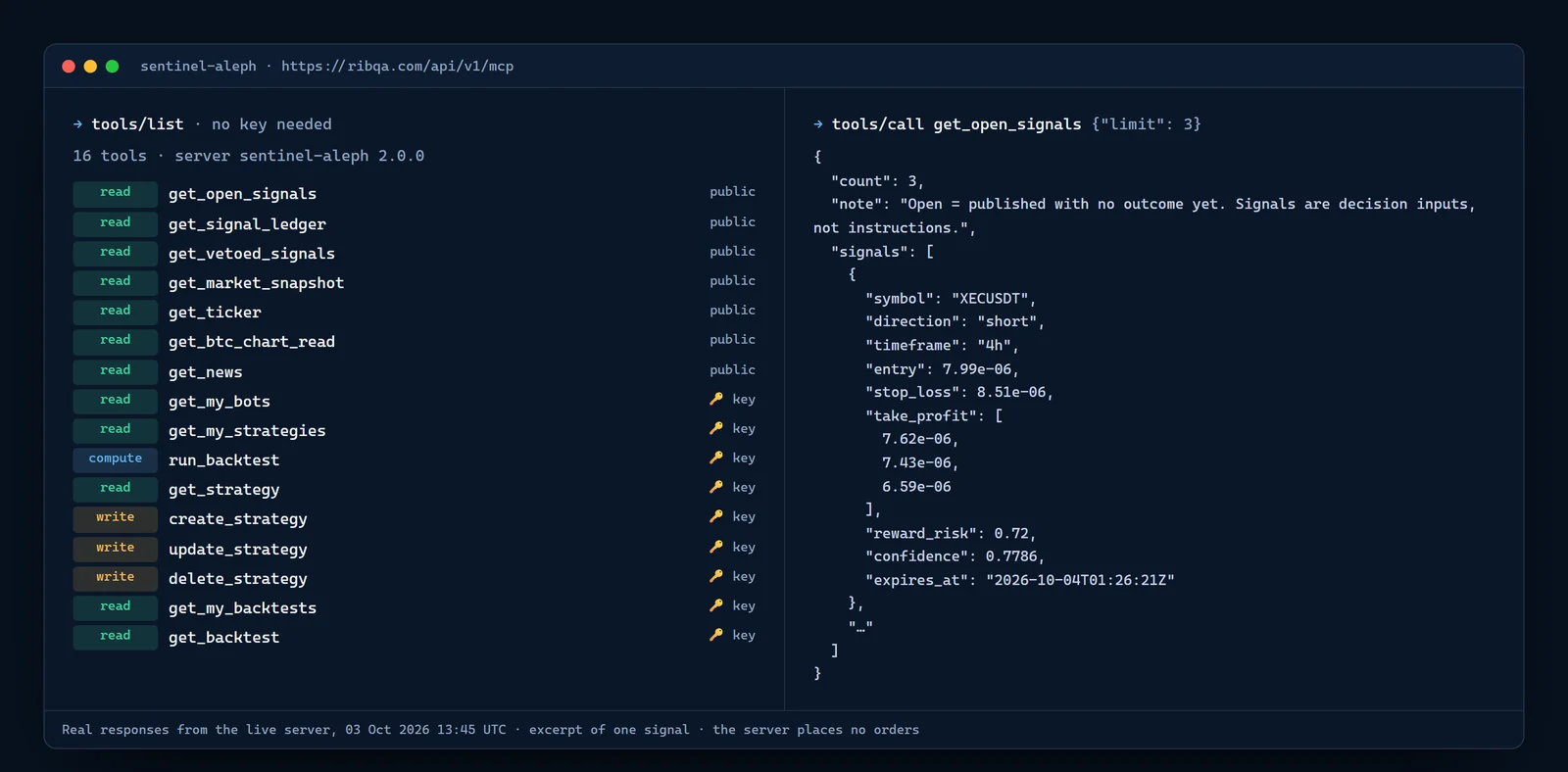Viewport: 1568px width, 772px height.
Task: Click the key icon beside create_strategy
Action: 716,516
